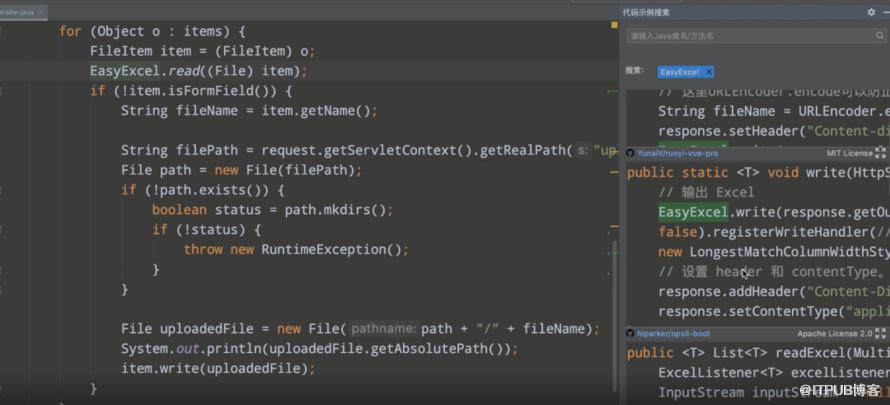Viewport: 890px width, 405px height.
Task: Expand the MIT License code snippet fullscreen
Action: (880, 153)
